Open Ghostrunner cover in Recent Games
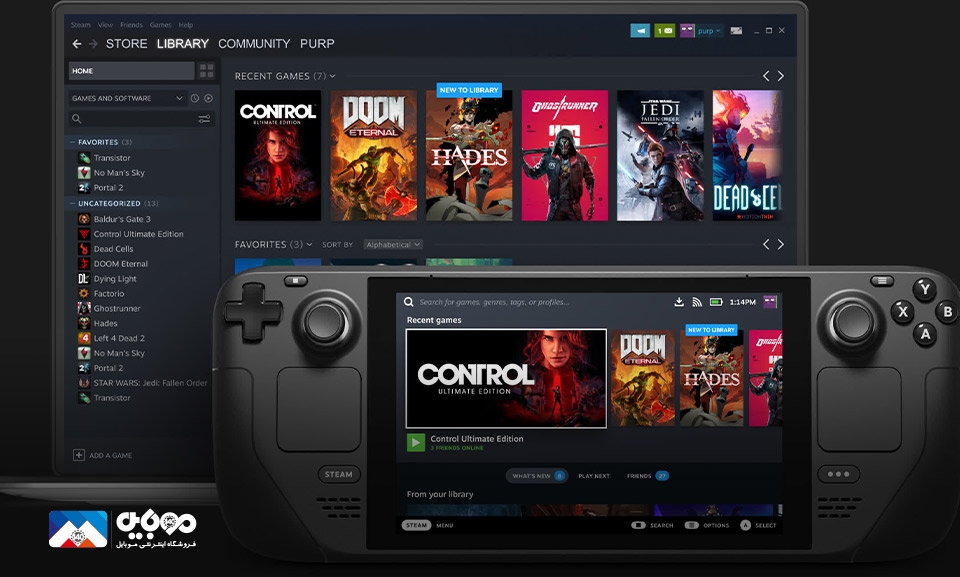 pyautogui.click(x=564, y=156)
